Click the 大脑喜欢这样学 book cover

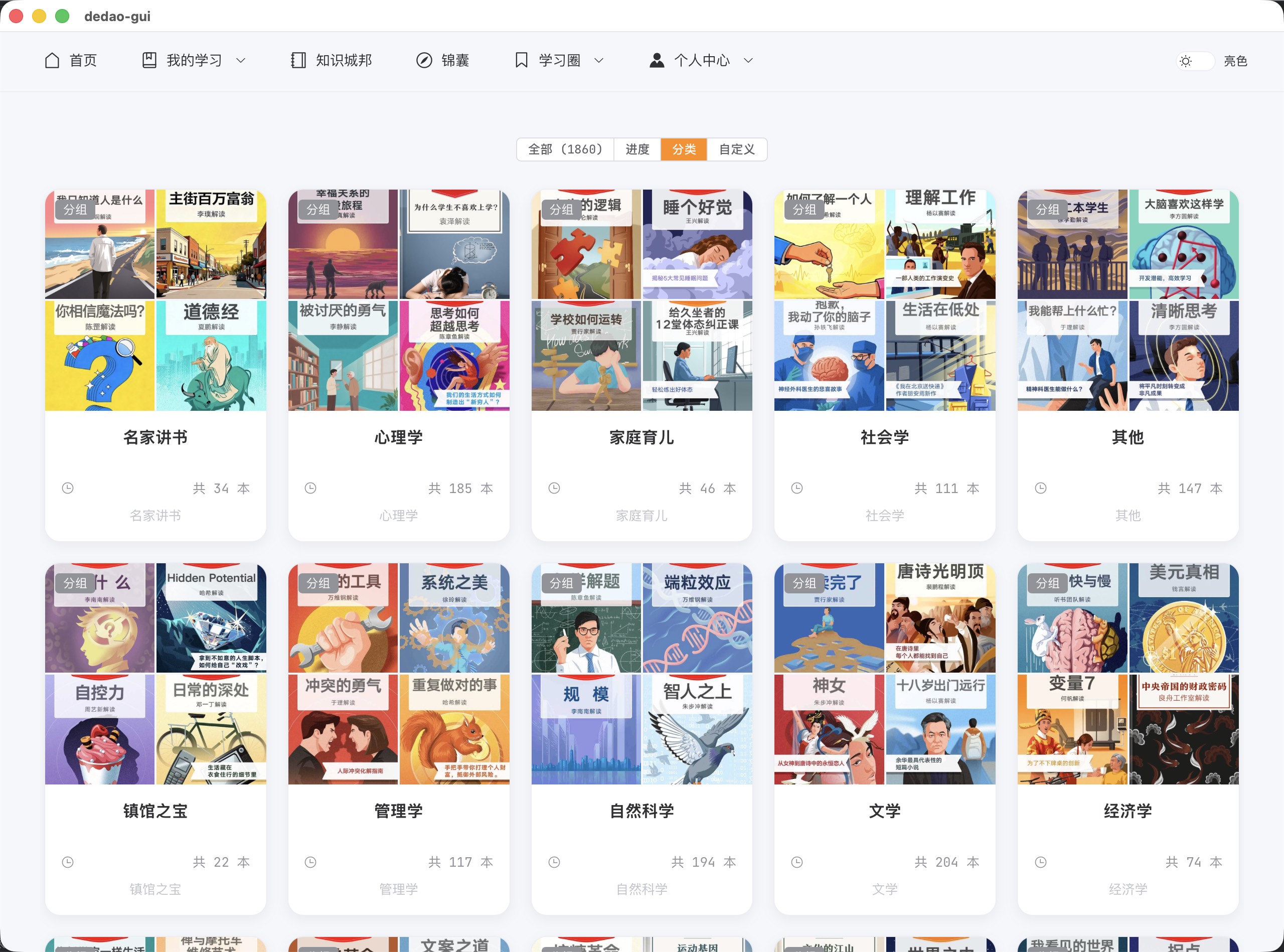[x=1184, y=244]
